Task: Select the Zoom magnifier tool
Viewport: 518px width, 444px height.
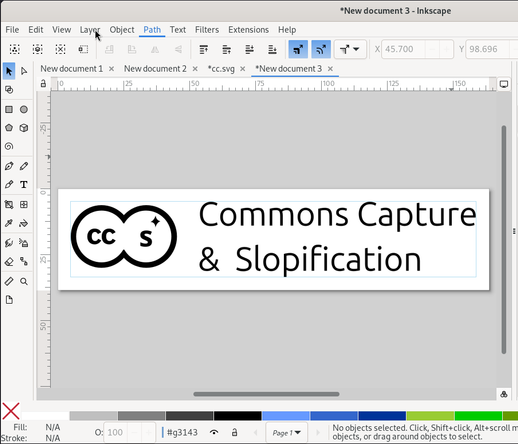Action: point(24,281)
